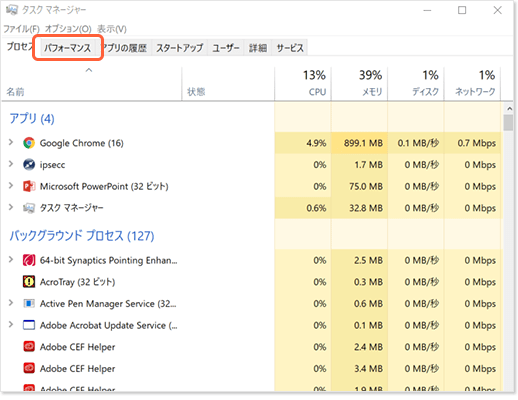Sort by the メモリ column header
Image resolution: width=518 pixels, height=400 pixels.
click(360, 84)
